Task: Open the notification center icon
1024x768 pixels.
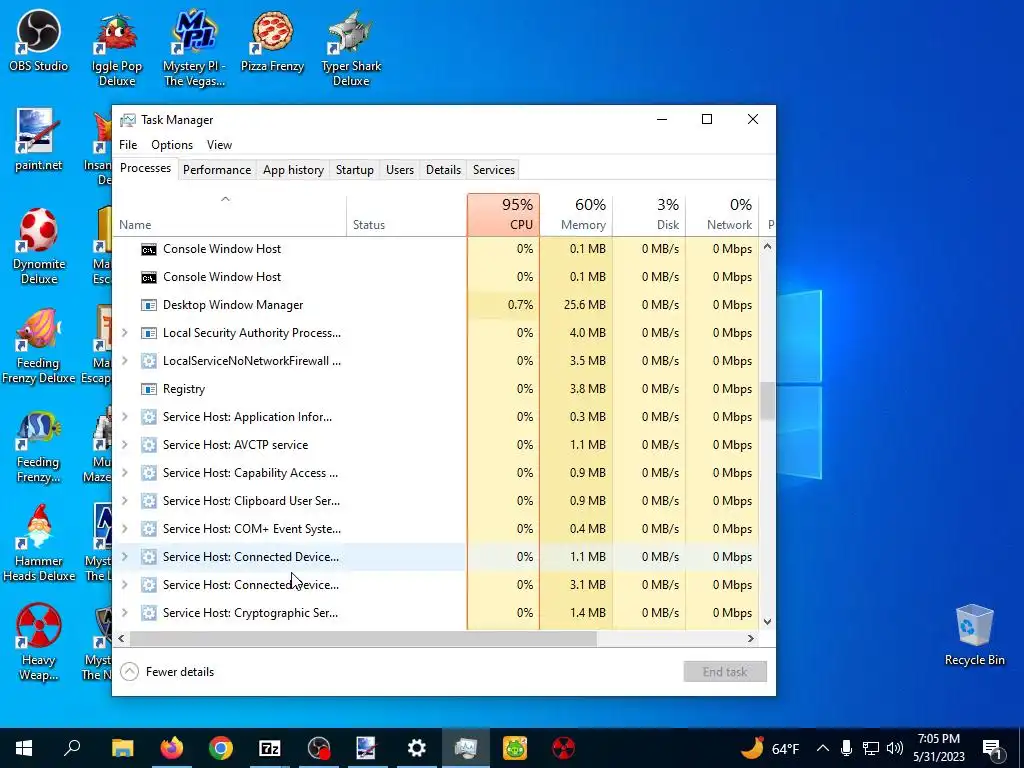Action: (x=992, y=748)
